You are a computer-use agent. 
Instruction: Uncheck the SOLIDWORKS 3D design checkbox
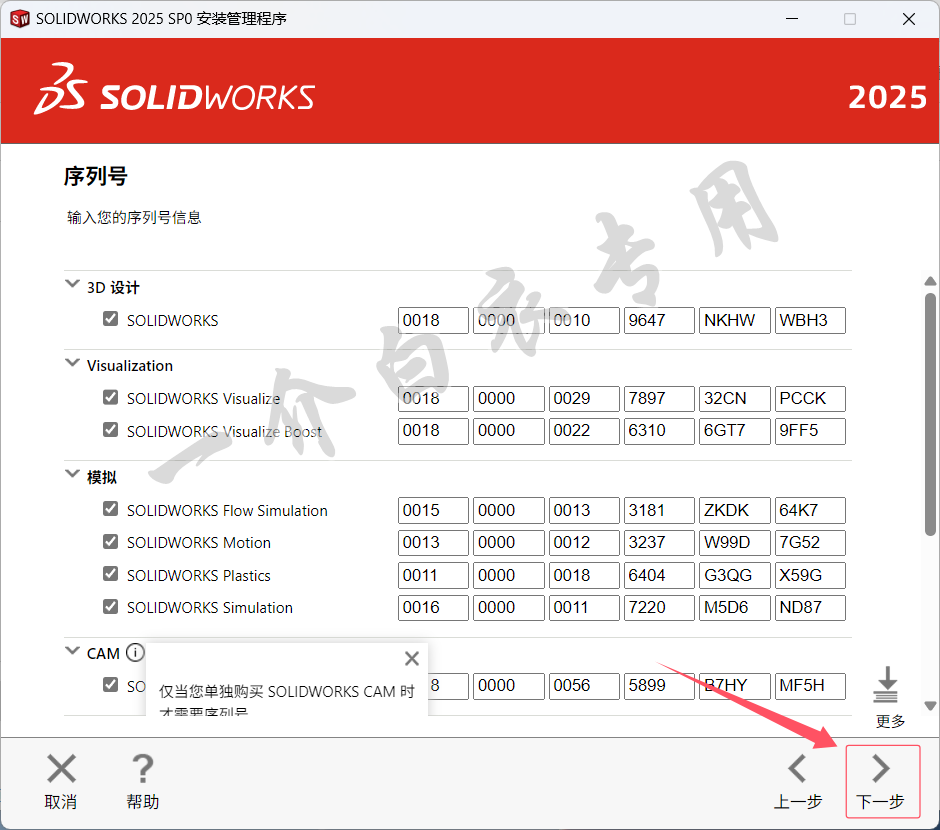click(x=110, y=319)
